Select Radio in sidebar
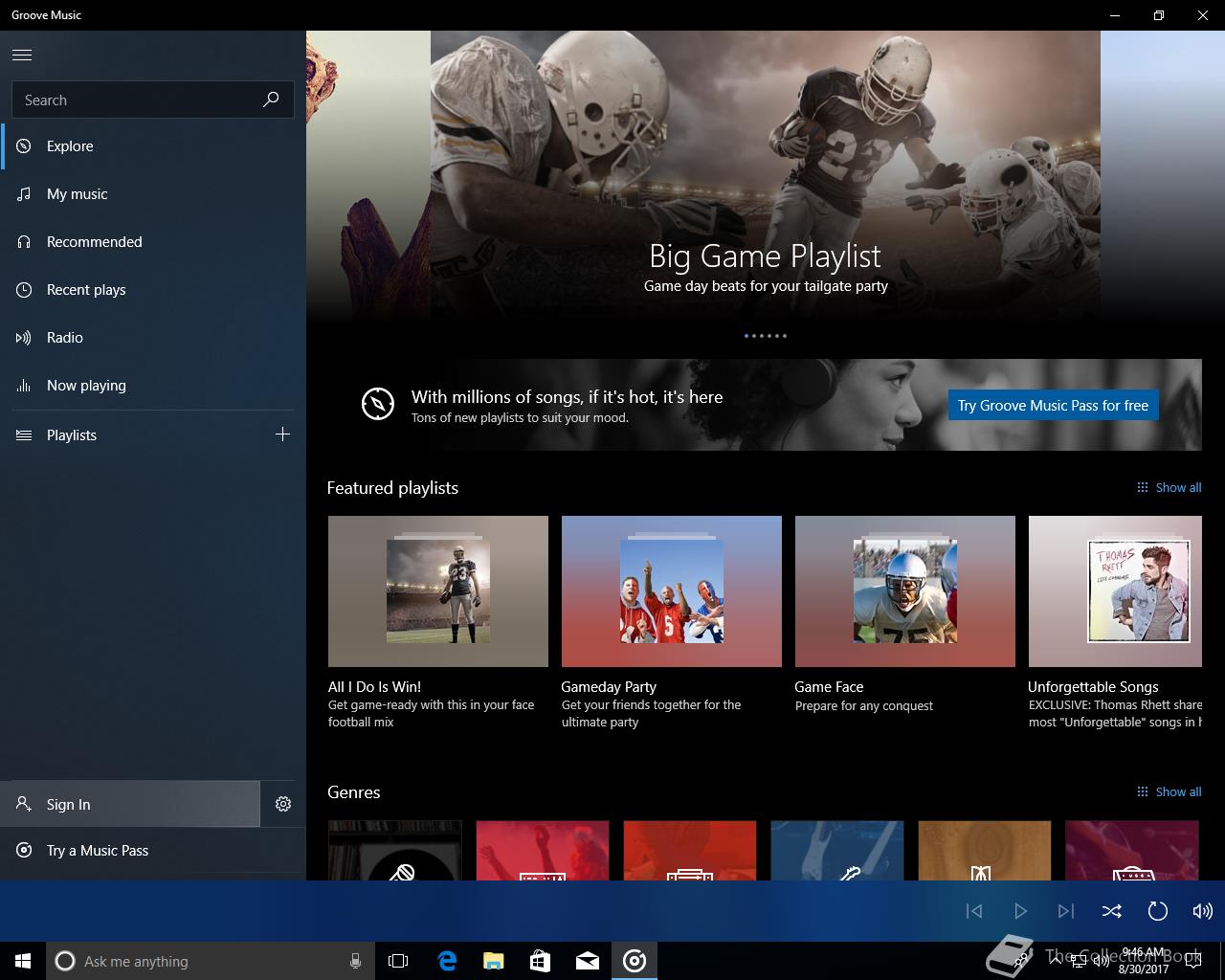This screenshot has width=1225, height=980. click(x=153, y=338)
